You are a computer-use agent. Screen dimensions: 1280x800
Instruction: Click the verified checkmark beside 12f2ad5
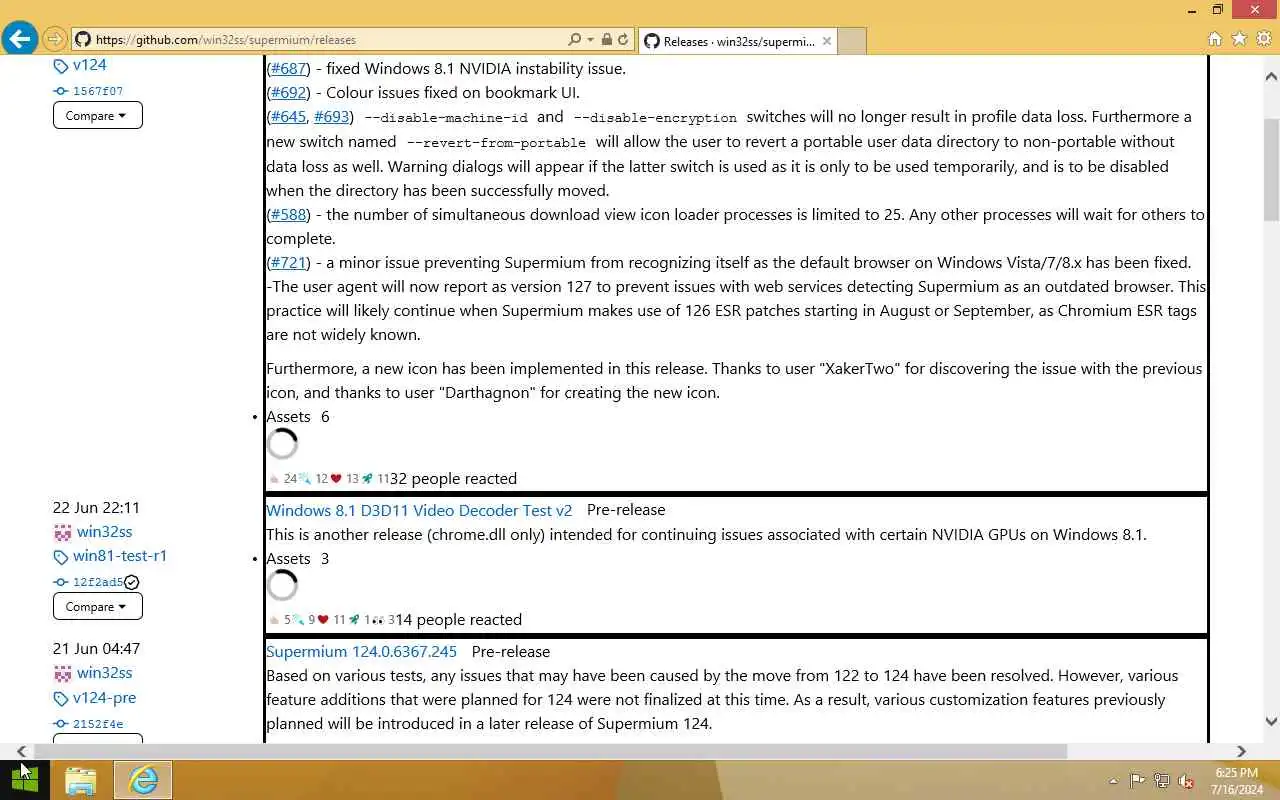click(x=131, y=582)
